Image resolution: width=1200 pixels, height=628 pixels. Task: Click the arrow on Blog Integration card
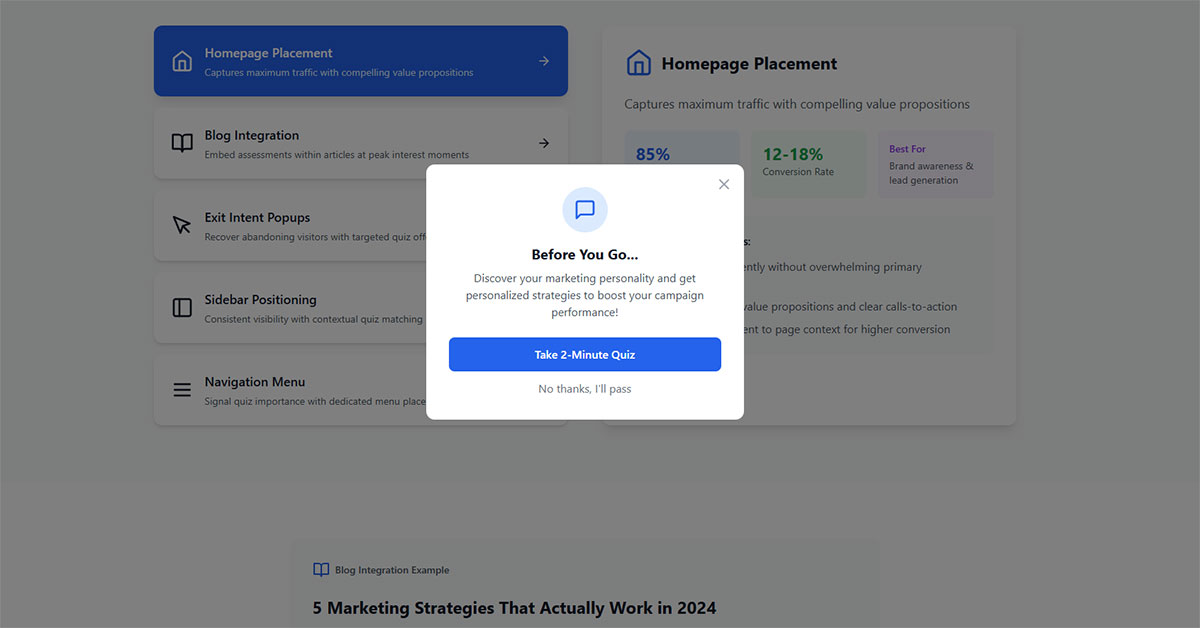click(544, 143)
